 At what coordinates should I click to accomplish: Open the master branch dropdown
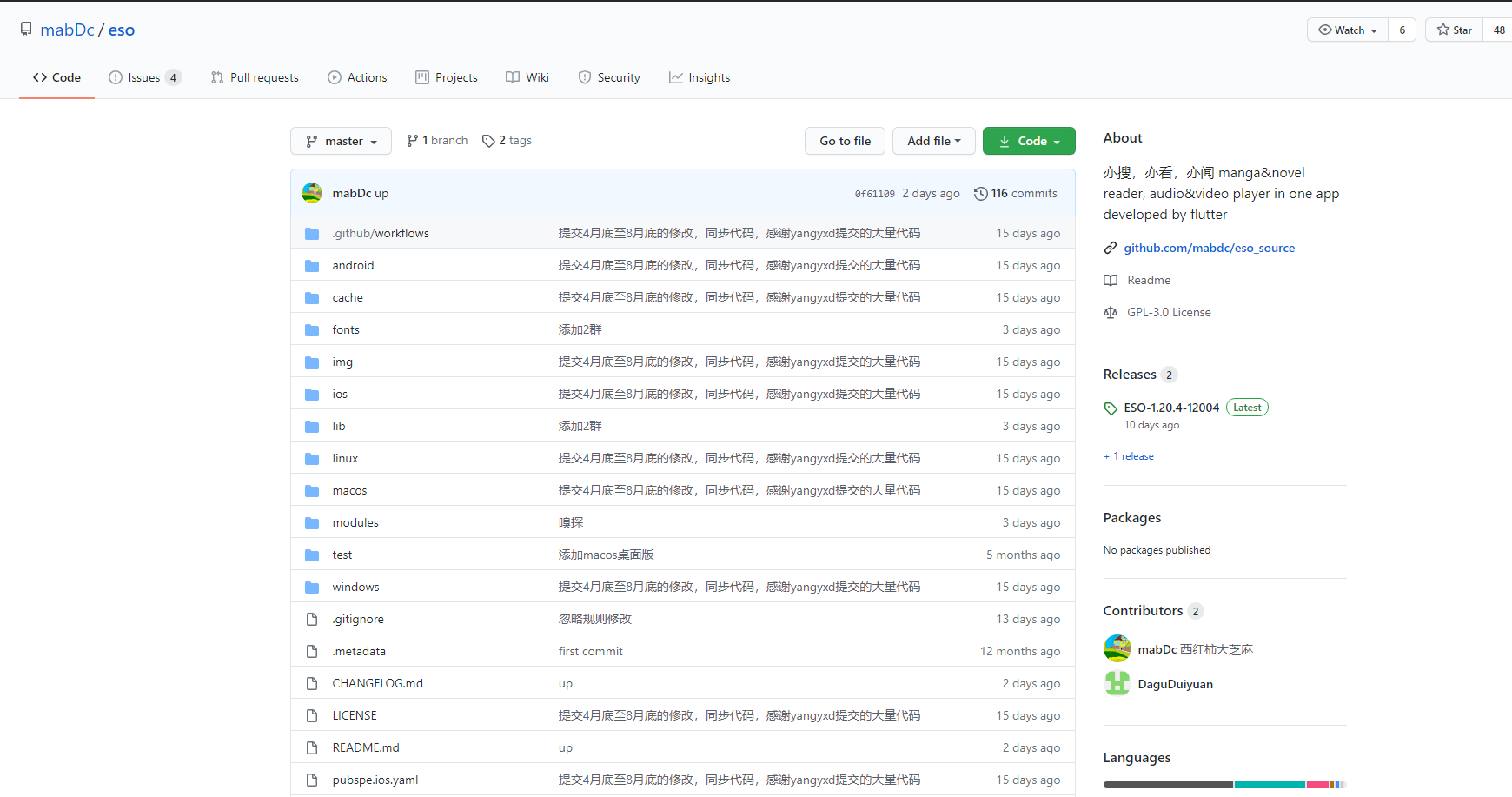coord(341,141)
